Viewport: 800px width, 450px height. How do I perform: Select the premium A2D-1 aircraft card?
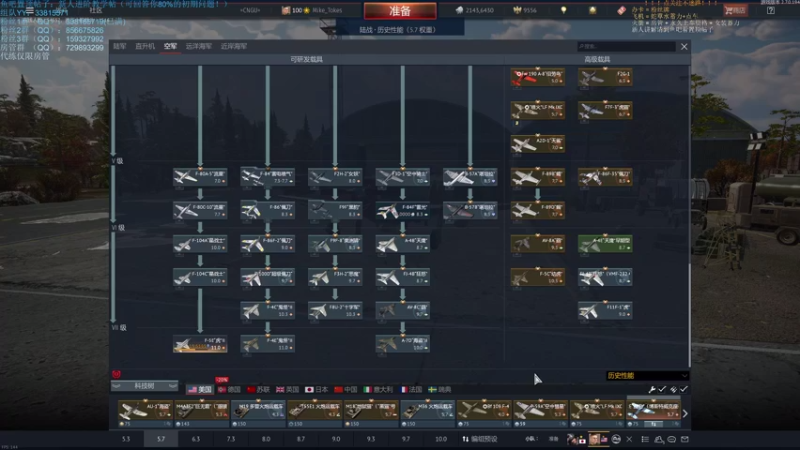pyautogui.click(x=538, y=144)
